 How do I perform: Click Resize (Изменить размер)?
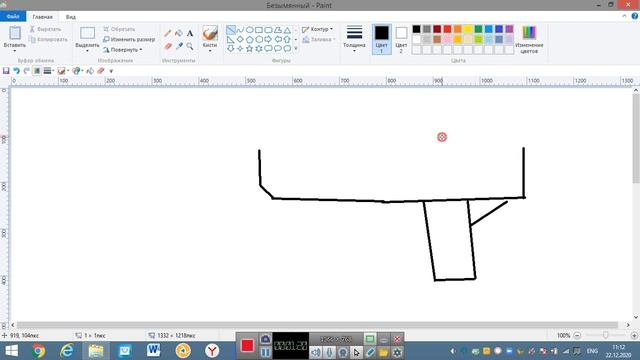pos(129,40)
